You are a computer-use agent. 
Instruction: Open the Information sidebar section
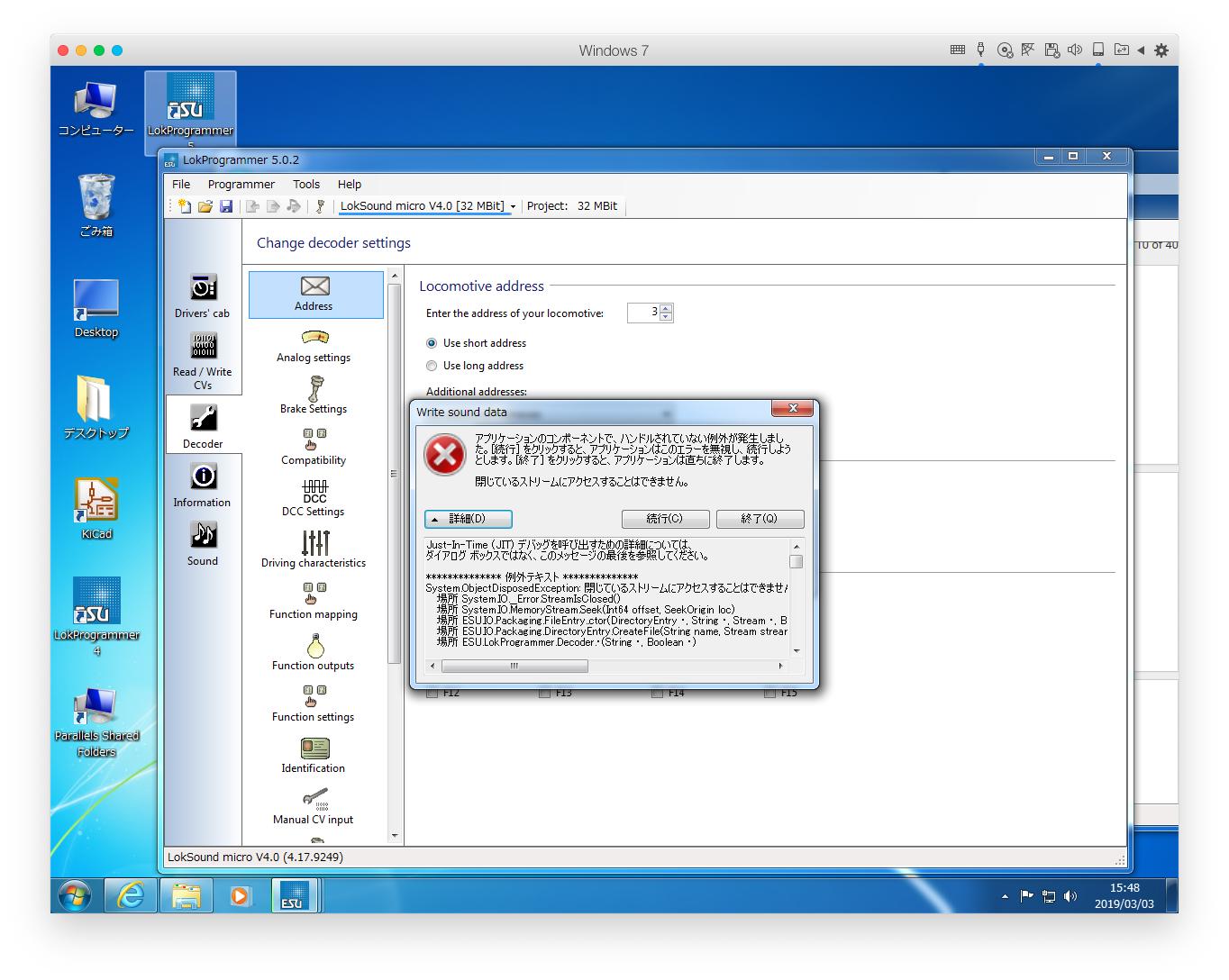point(203,485)
